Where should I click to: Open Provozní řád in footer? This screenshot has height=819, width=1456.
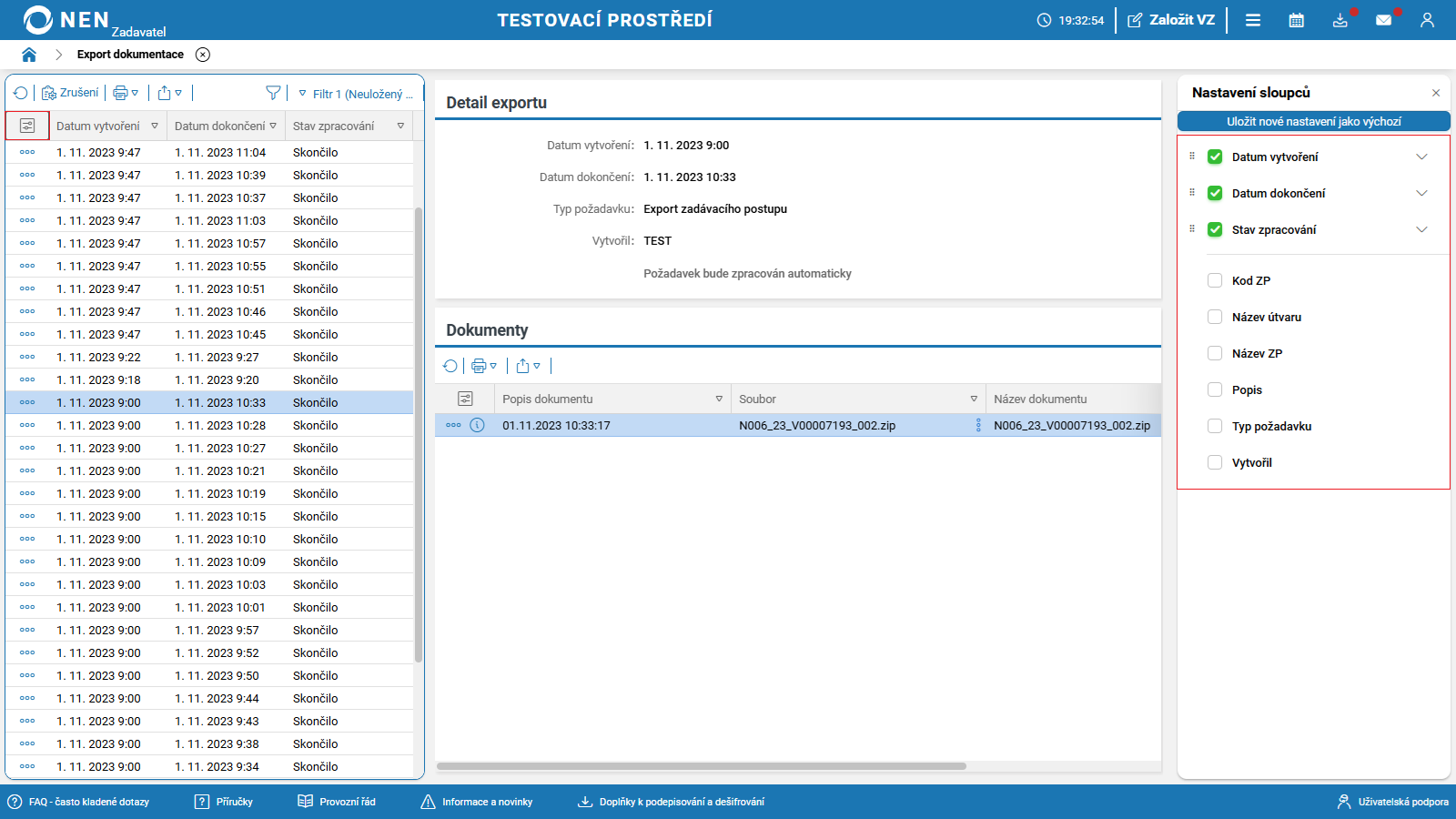[x=337, y=802]
